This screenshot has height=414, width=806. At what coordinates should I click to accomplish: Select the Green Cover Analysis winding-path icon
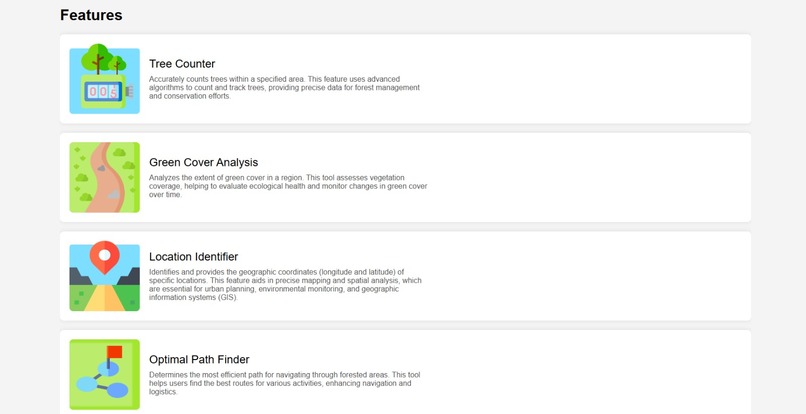104,177
